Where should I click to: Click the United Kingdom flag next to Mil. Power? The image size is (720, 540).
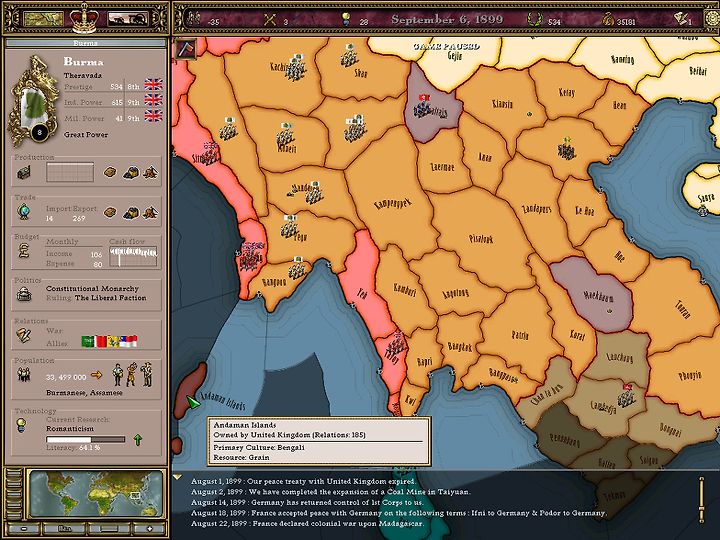[x=153, y=116]
